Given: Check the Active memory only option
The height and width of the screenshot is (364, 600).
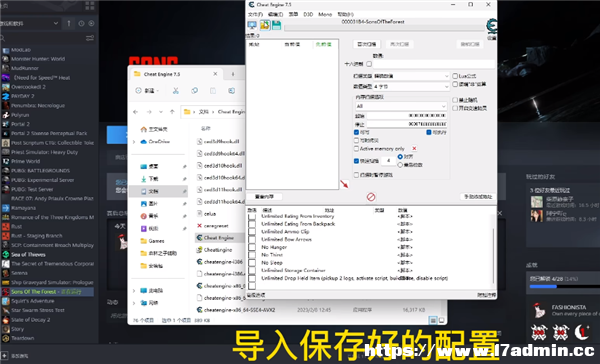Looking at the screenshot, I should pyautogui.click(x=356, y=149).
